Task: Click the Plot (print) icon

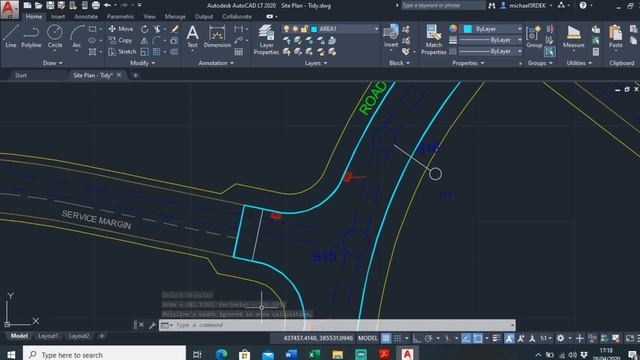Action: tap(96, 5)
